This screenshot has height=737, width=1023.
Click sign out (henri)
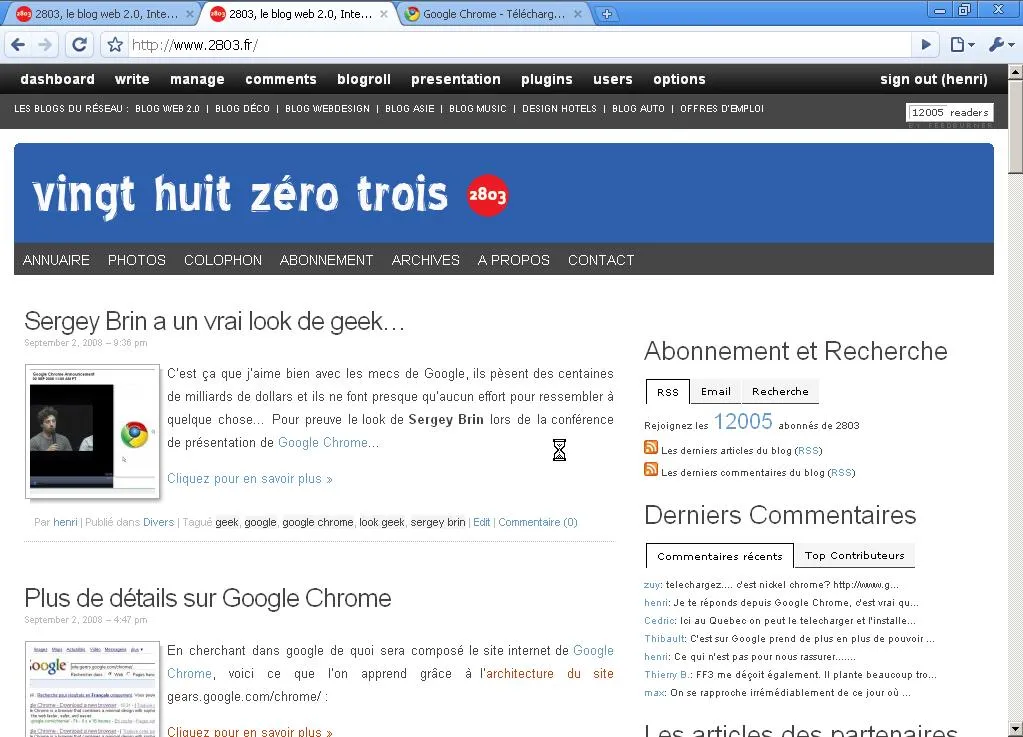click(934, 79)
